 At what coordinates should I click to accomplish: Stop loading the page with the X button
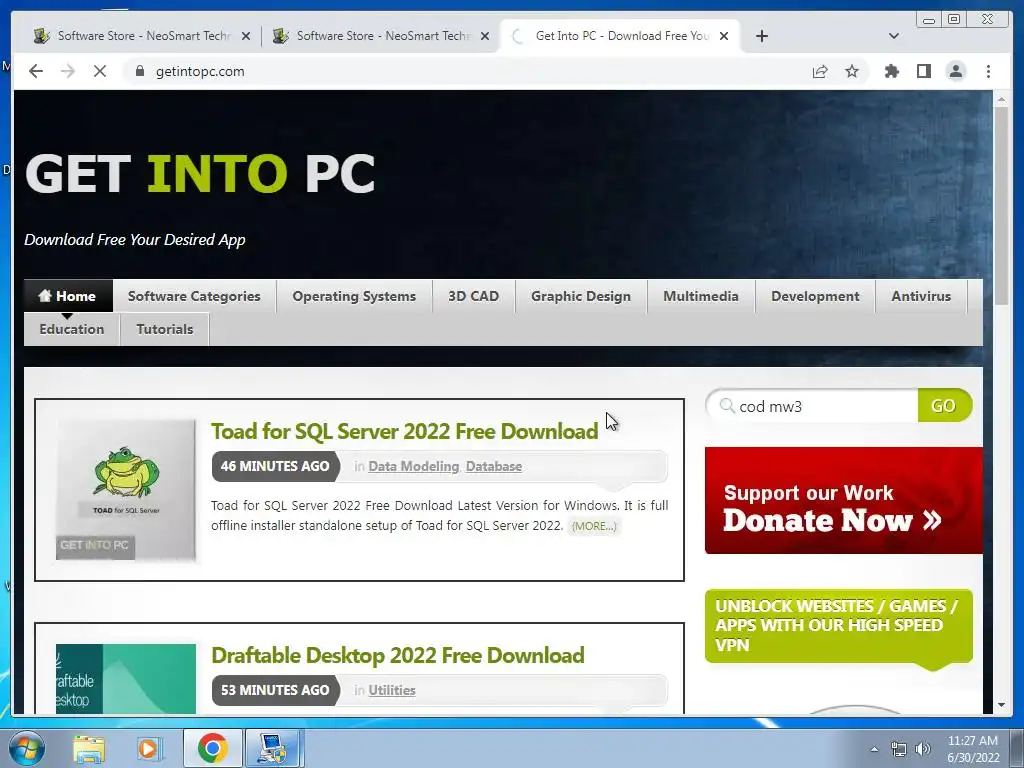click(x=100, y=71)
